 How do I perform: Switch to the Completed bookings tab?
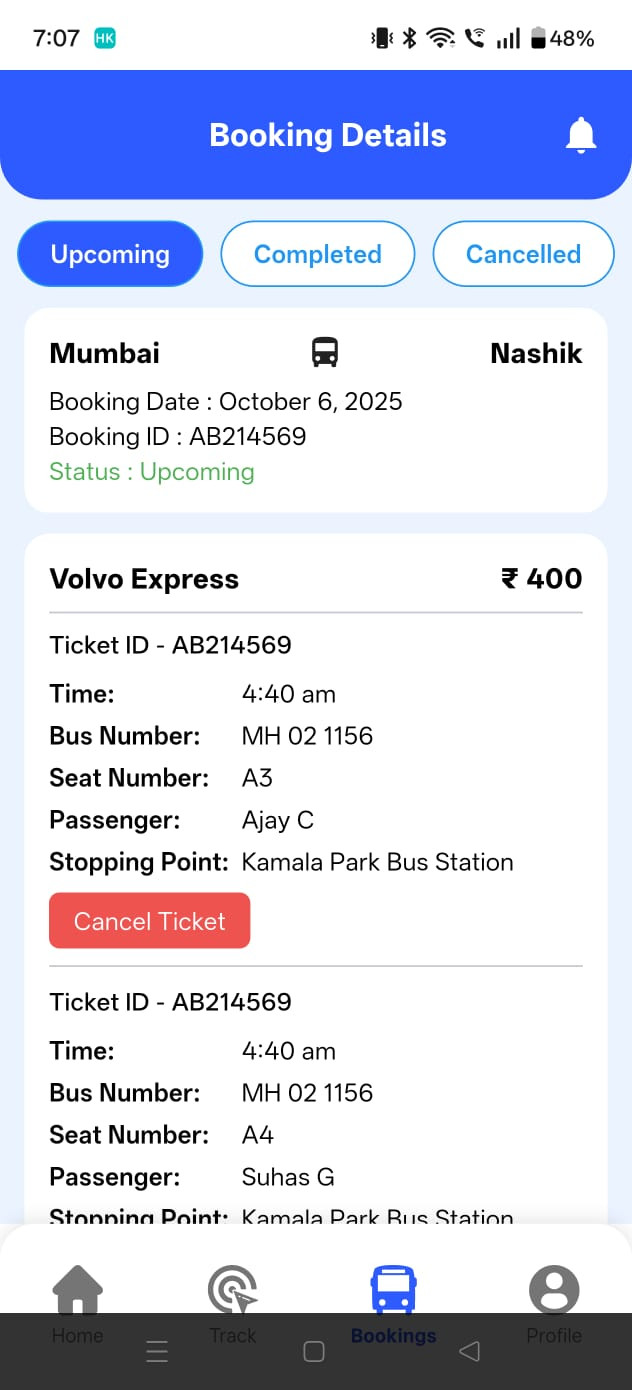click(x=317, y=254)
